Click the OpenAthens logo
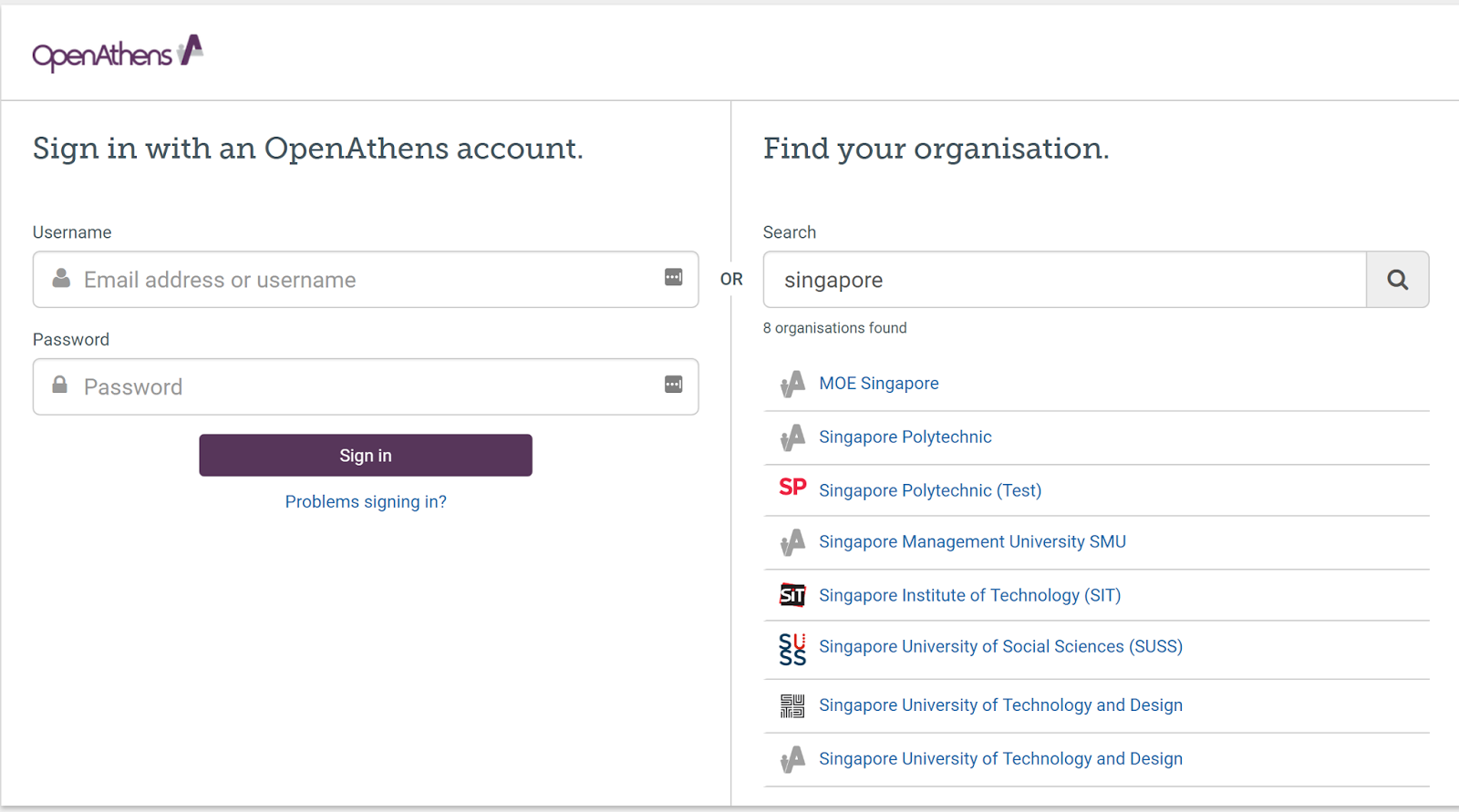This screenshot has height=812, width=1459. [x=117, y=54]
